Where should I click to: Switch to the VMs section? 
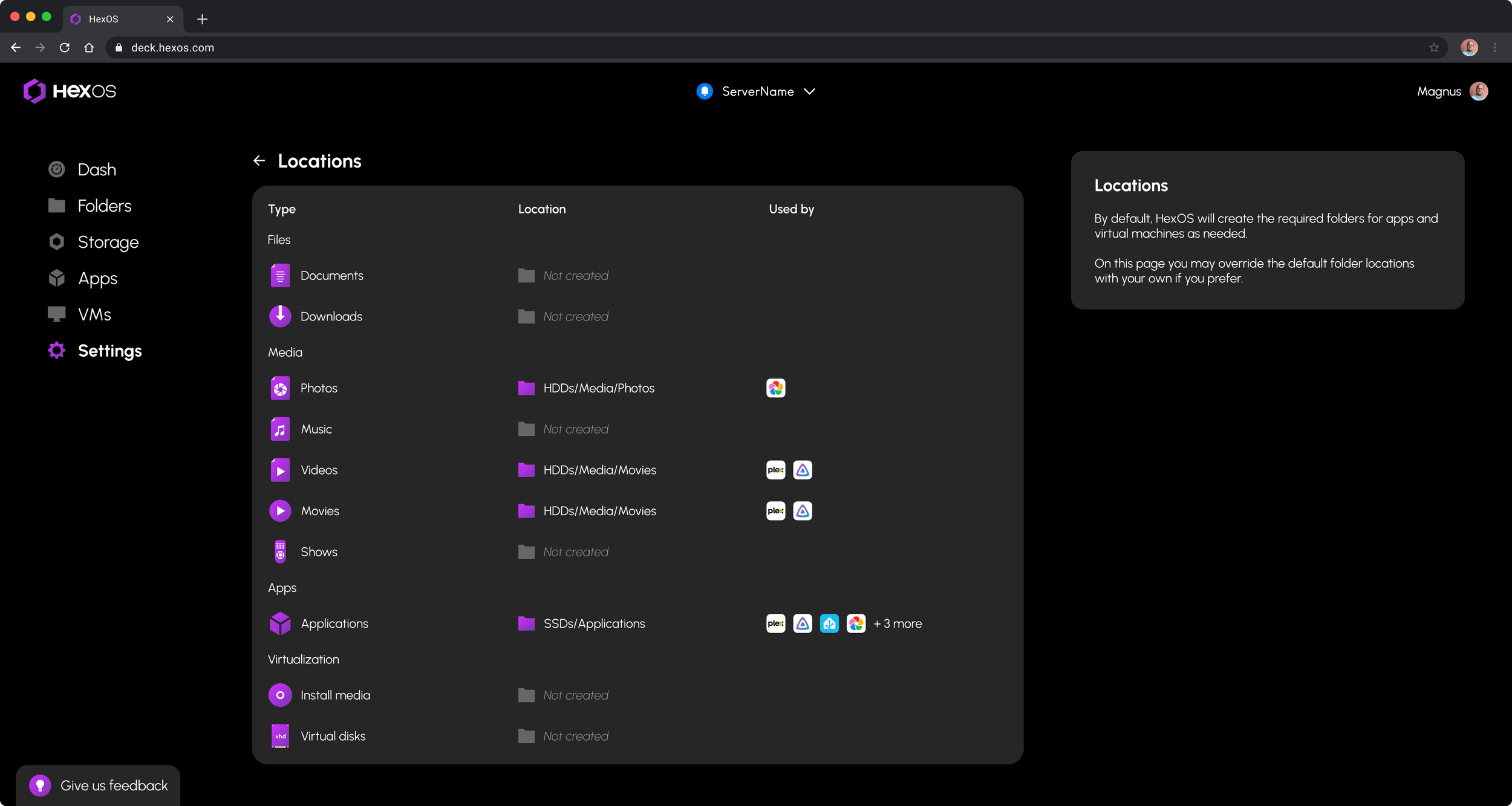[94, 314]
